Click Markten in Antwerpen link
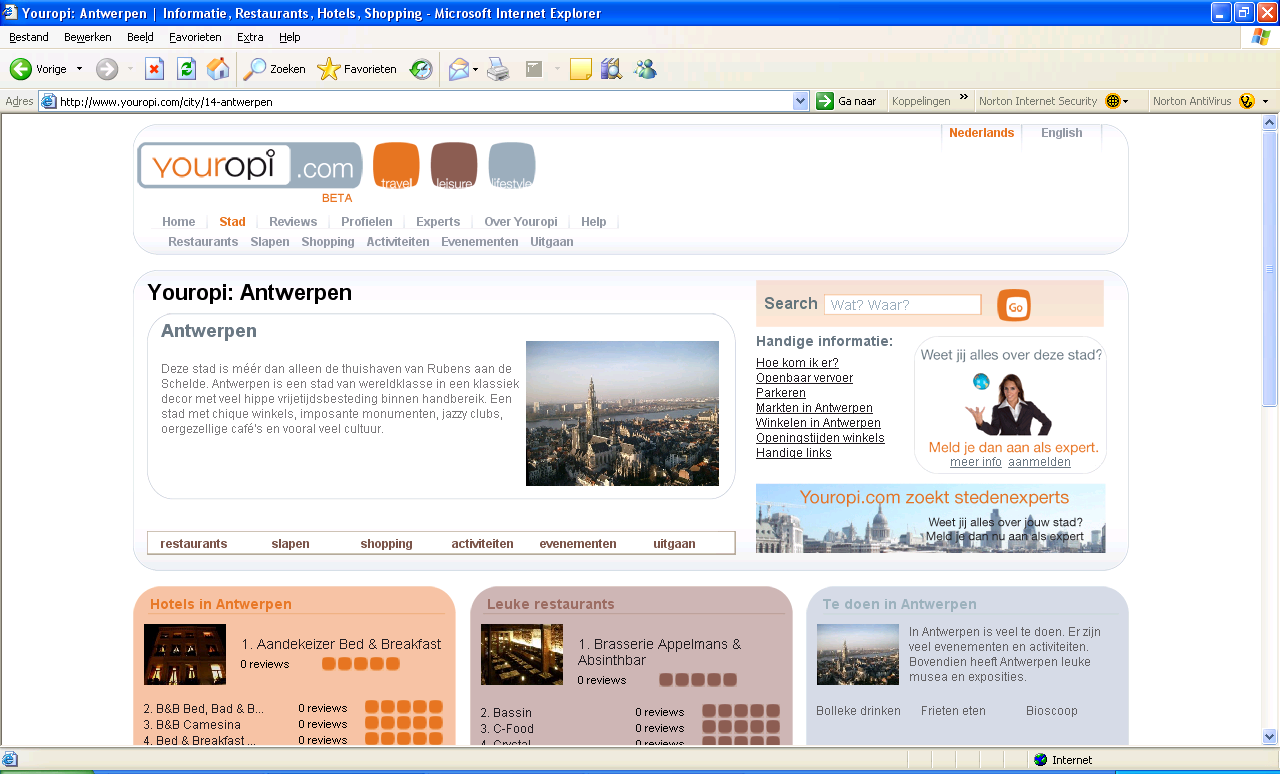1280x774 pixels. pos(814,408)
